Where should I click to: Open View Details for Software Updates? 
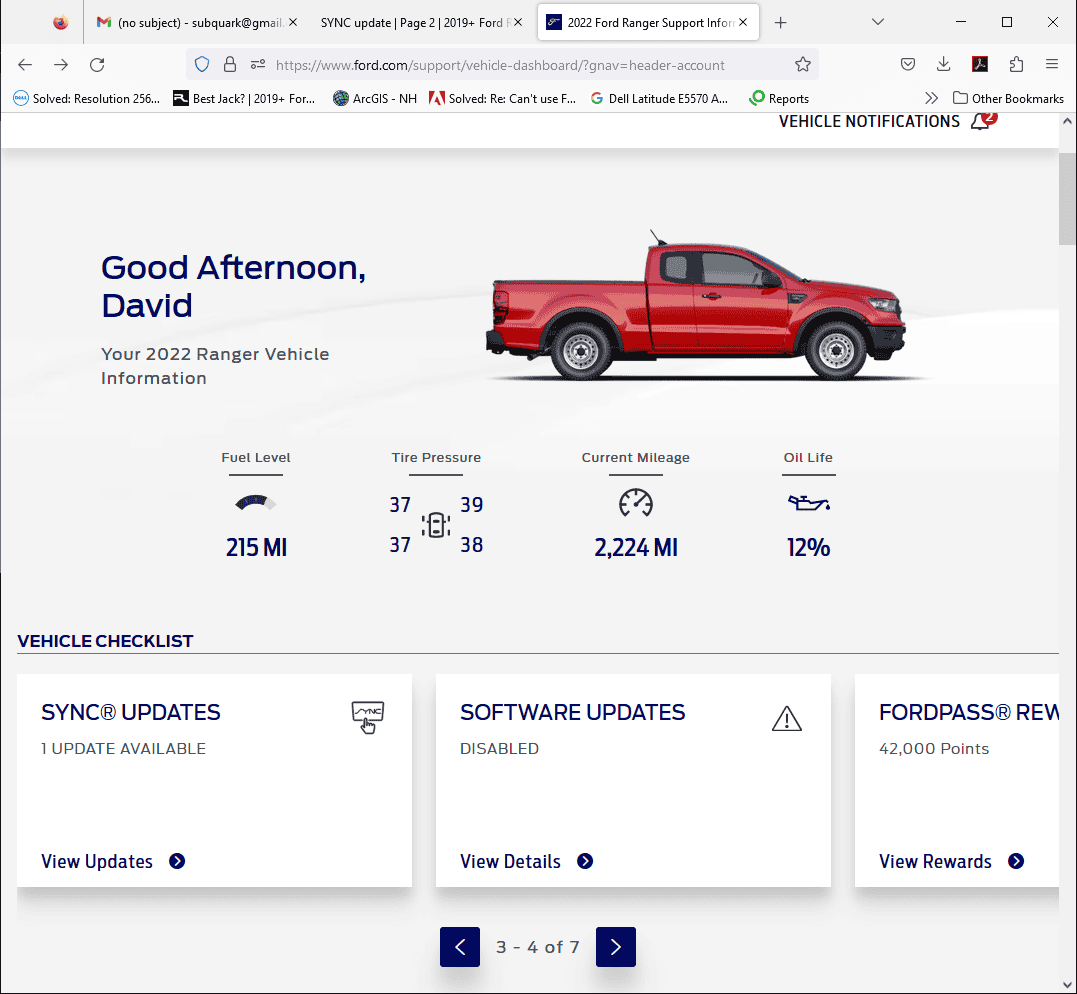tap(510, 861)
